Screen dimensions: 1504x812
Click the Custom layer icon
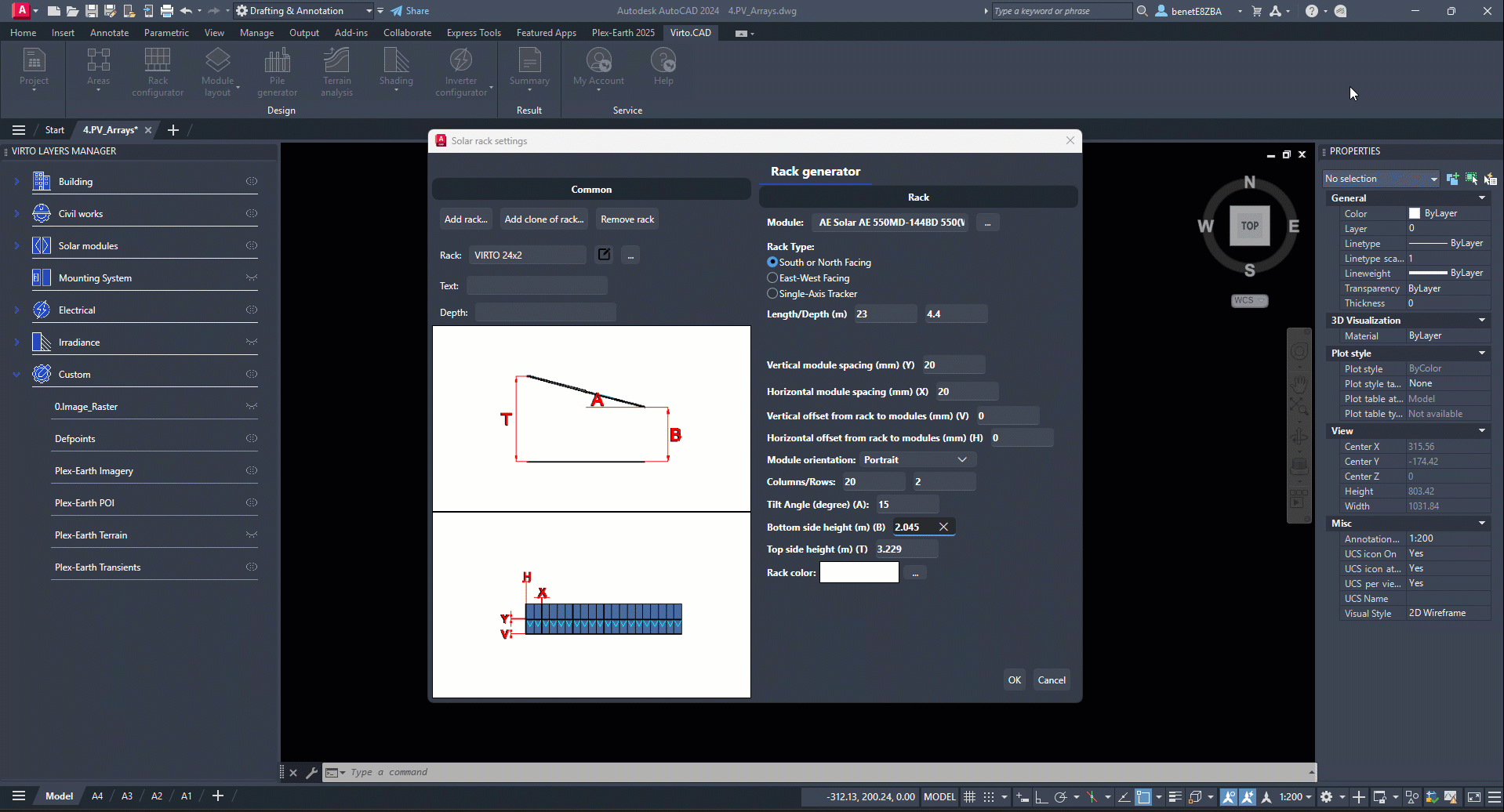(x=42, y=374)
